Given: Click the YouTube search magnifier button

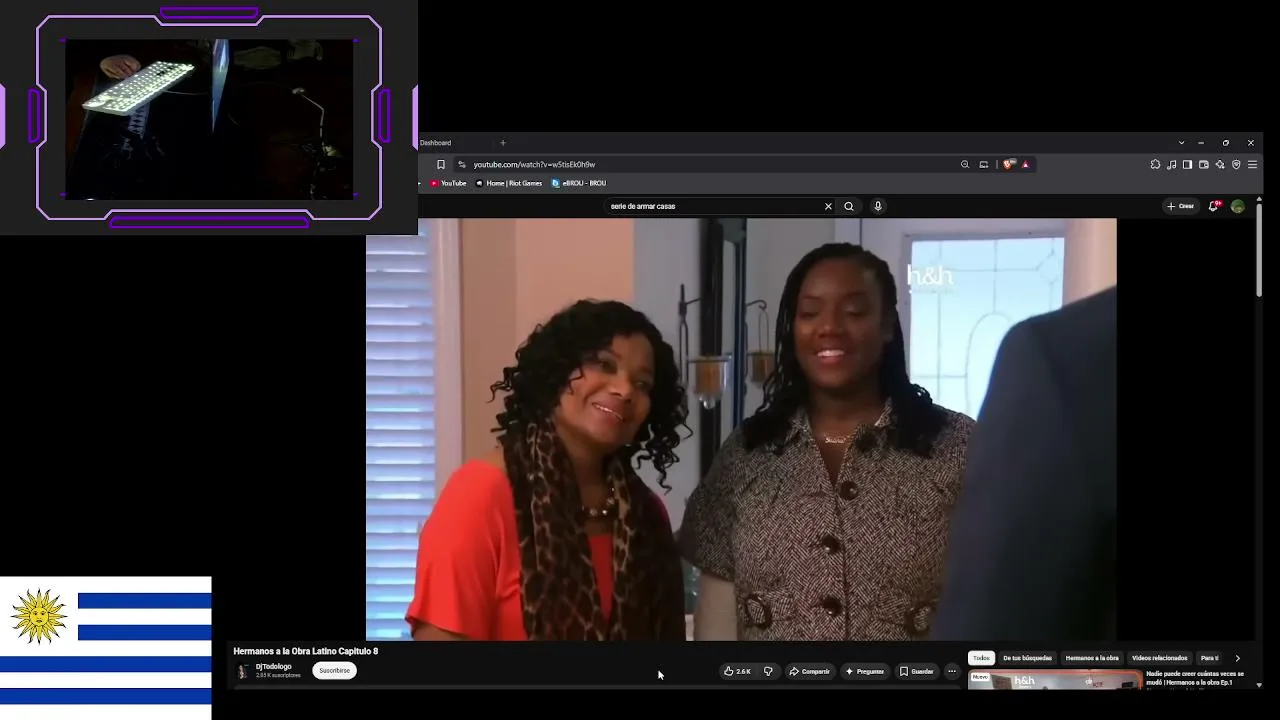Looking at the screenshot, I should (x=849, y=206).
